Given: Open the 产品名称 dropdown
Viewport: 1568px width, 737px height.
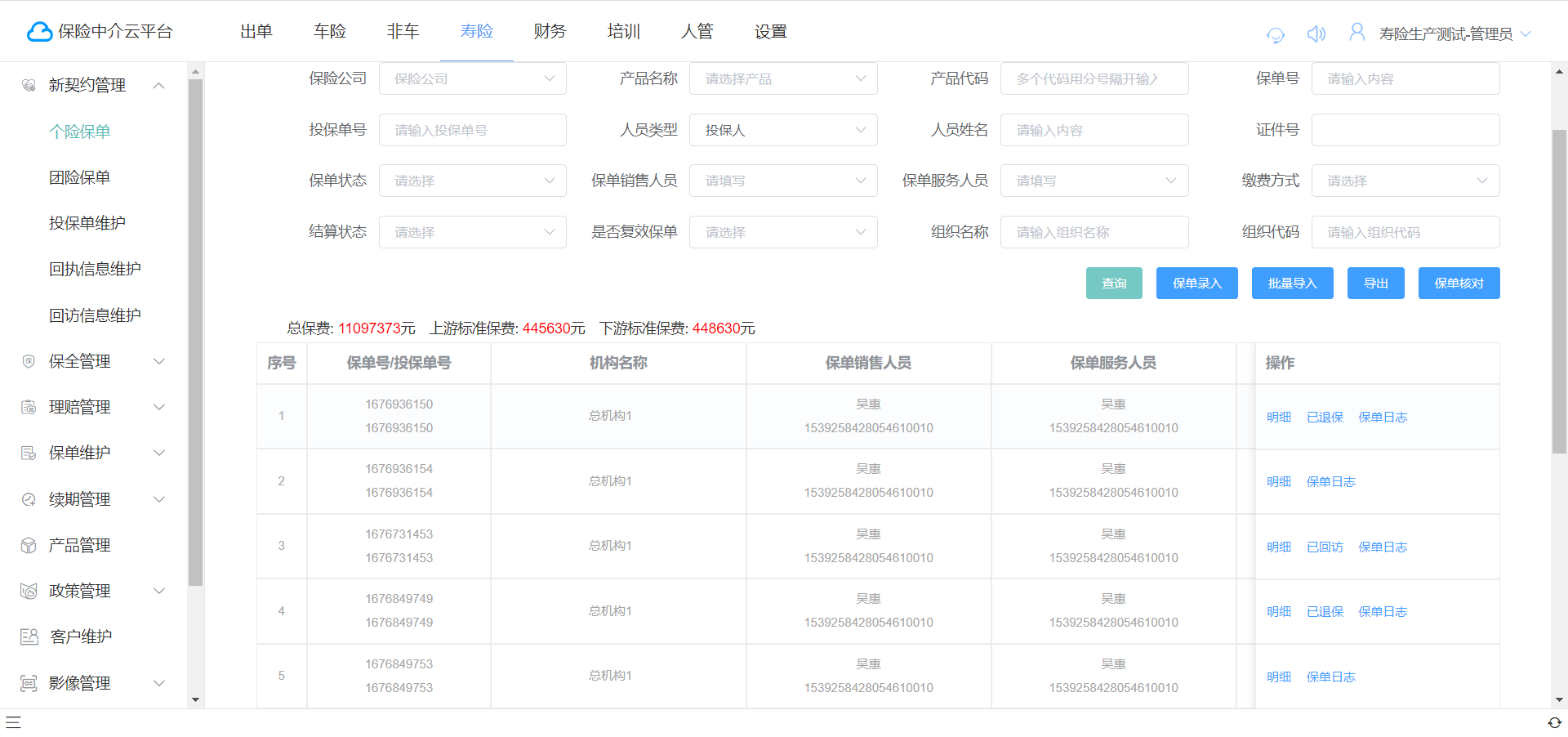Looking at the screenshot, I should point(783,78).
